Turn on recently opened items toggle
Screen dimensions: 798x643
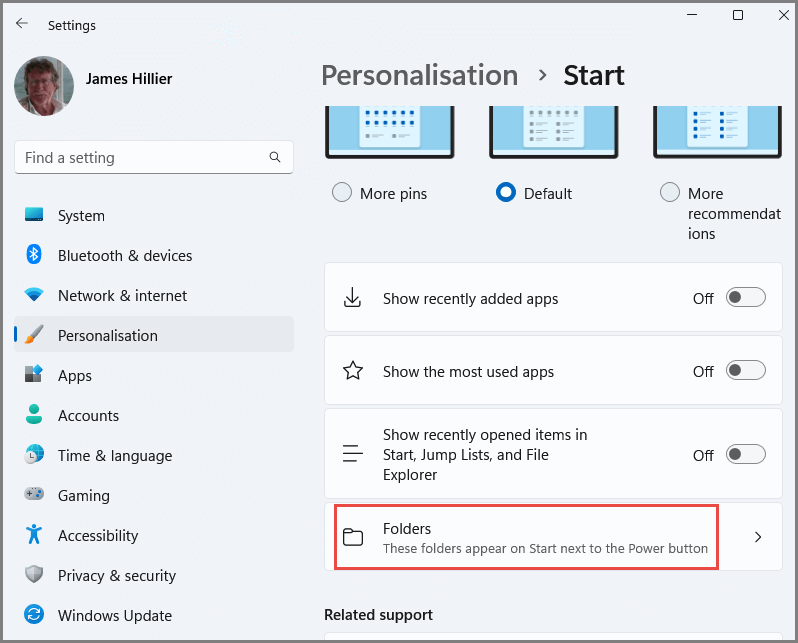746,454
